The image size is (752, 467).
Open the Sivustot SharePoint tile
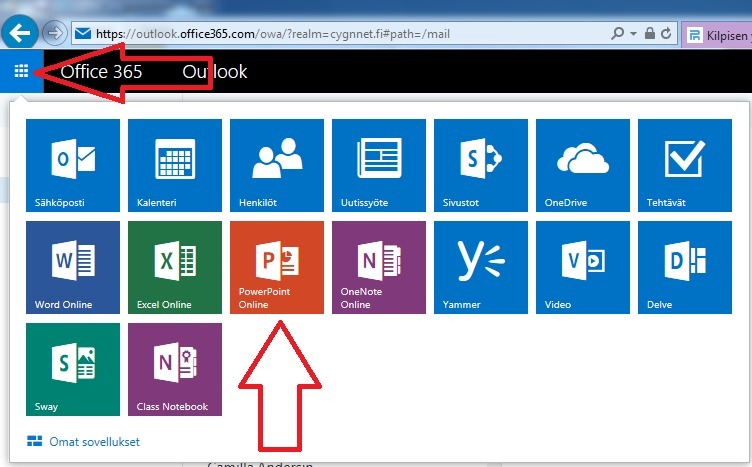(x=481, y=165)
